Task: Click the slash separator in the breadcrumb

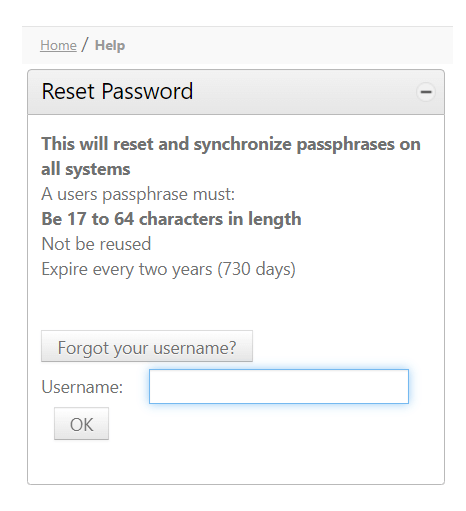Action: click(86, 45)
